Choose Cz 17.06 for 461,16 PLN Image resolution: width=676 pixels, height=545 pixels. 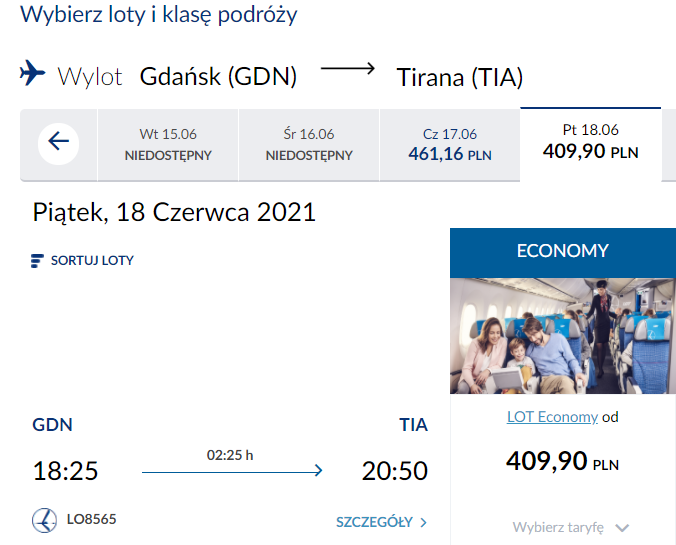tap(450, 145)
